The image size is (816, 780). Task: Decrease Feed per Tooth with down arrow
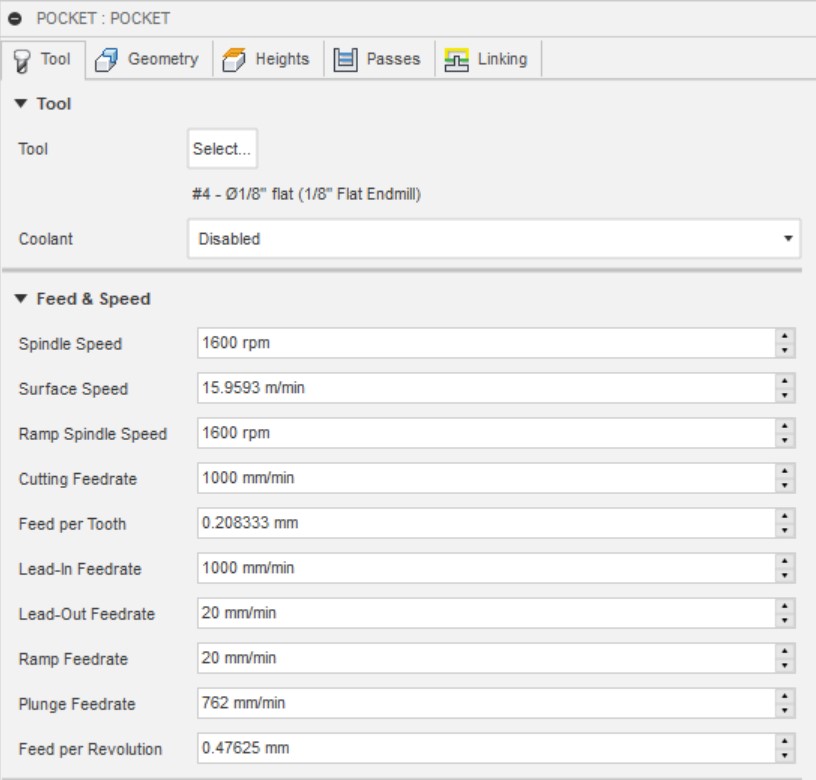pyautogui.click(x=784, y=530)
